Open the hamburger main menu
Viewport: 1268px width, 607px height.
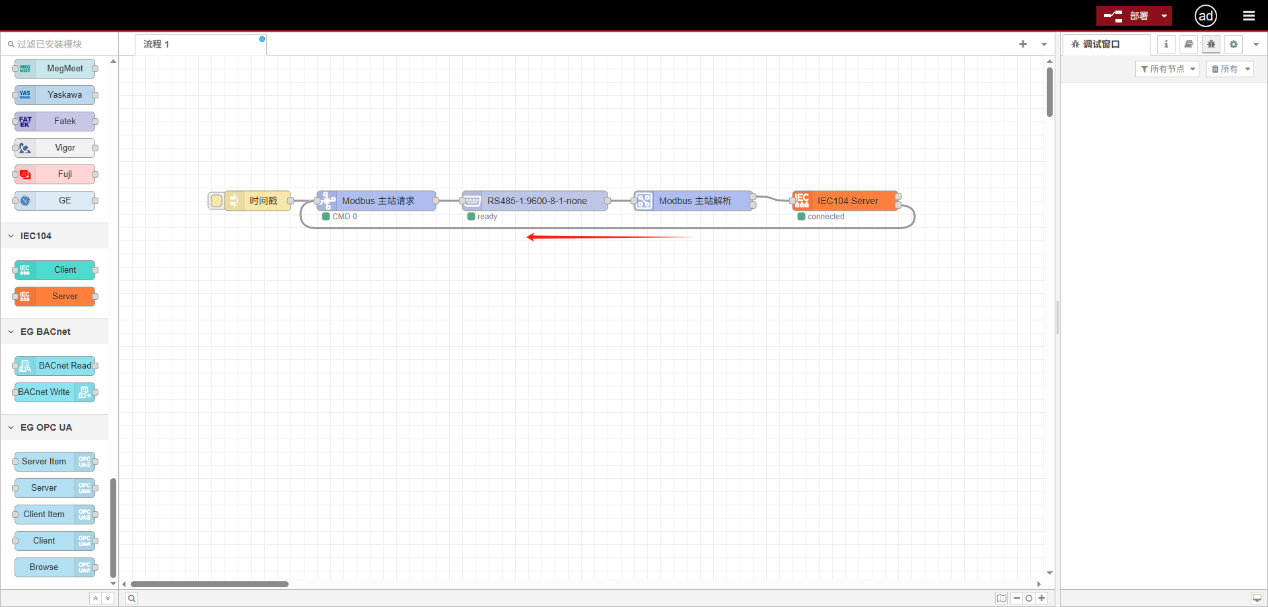[1249, 16]
